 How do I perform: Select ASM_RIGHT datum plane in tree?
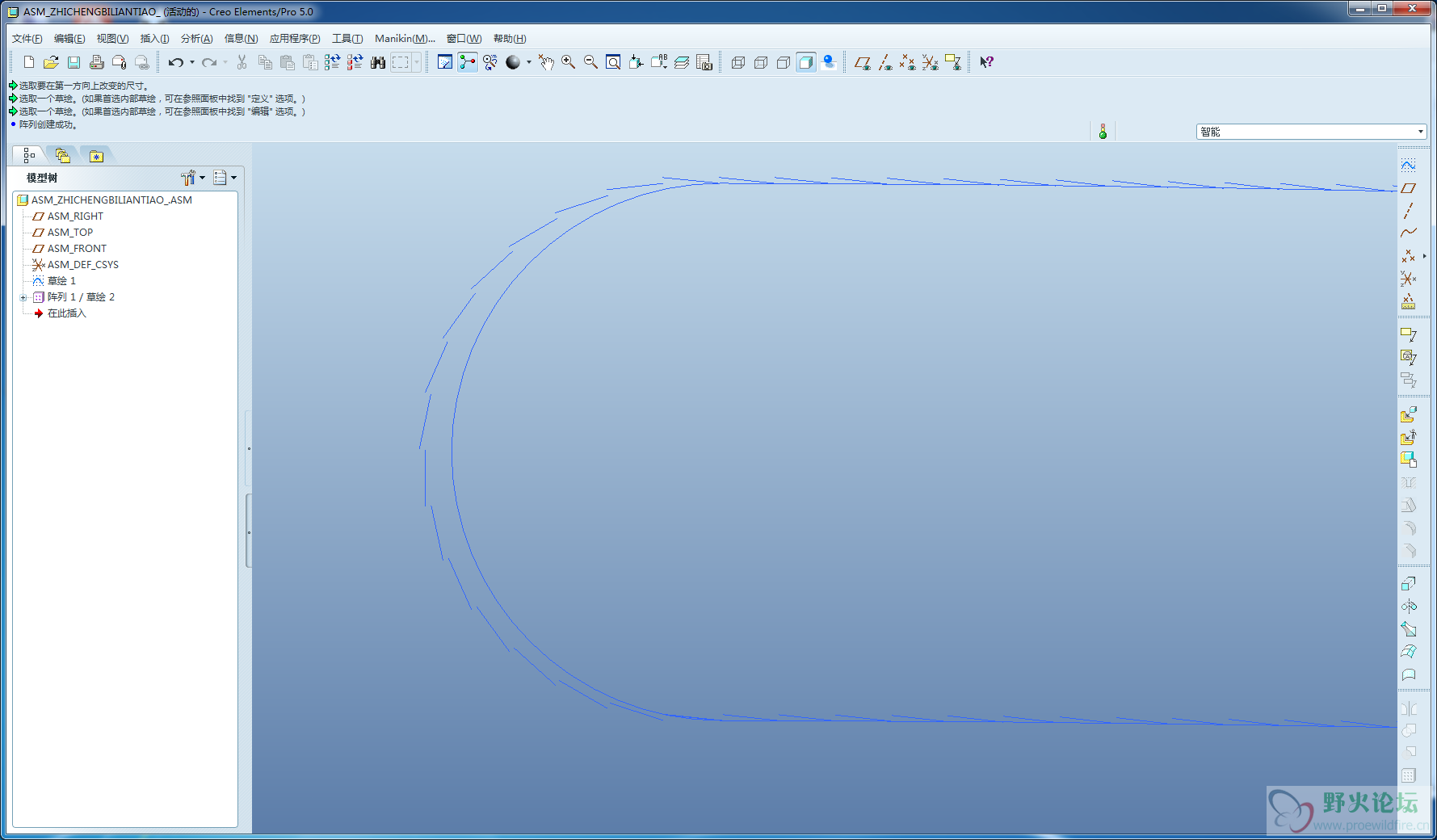pyautogui.click(x=75, y=216)
